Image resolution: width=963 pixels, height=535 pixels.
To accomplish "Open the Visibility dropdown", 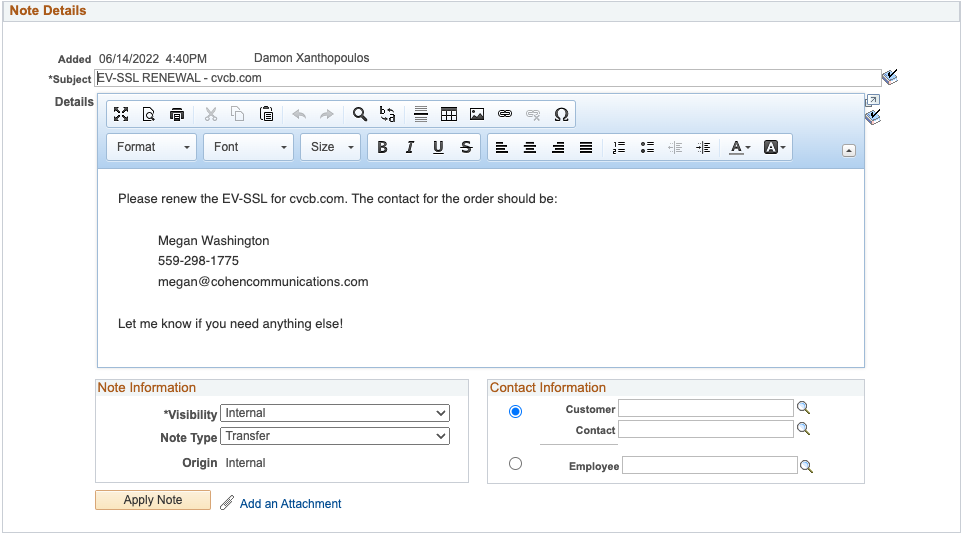I will [x=334, y=413].
